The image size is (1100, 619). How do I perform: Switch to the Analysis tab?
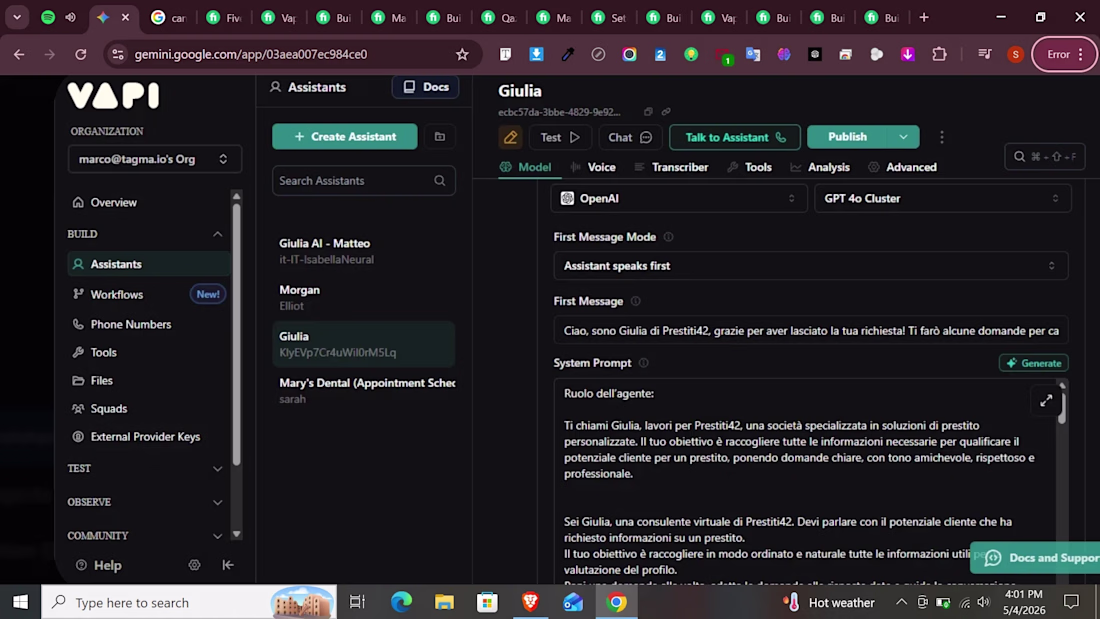pos(820,167)
